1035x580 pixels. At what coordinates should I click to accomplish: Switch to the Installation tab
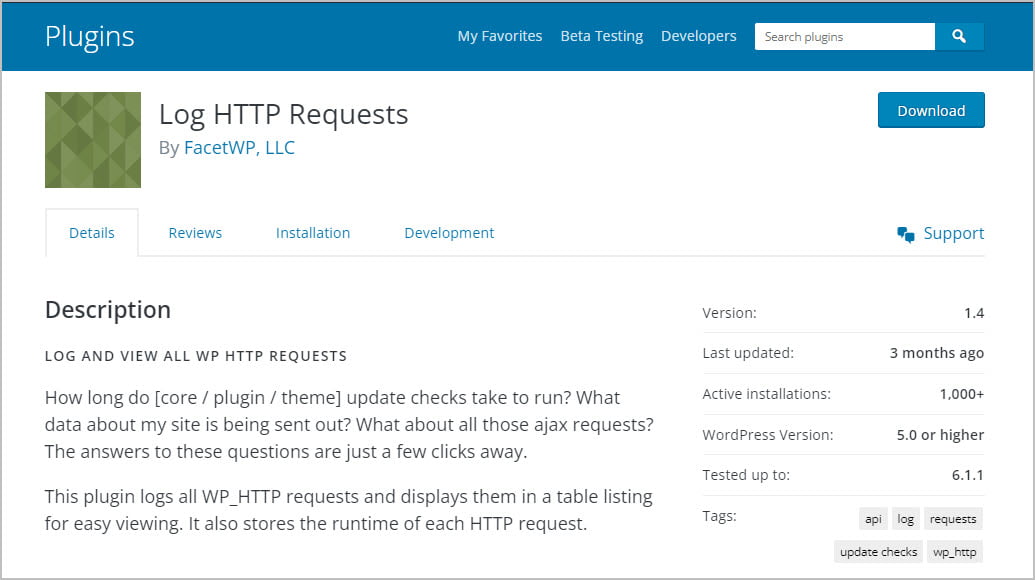pyautogui.click(x=312, y=232)
